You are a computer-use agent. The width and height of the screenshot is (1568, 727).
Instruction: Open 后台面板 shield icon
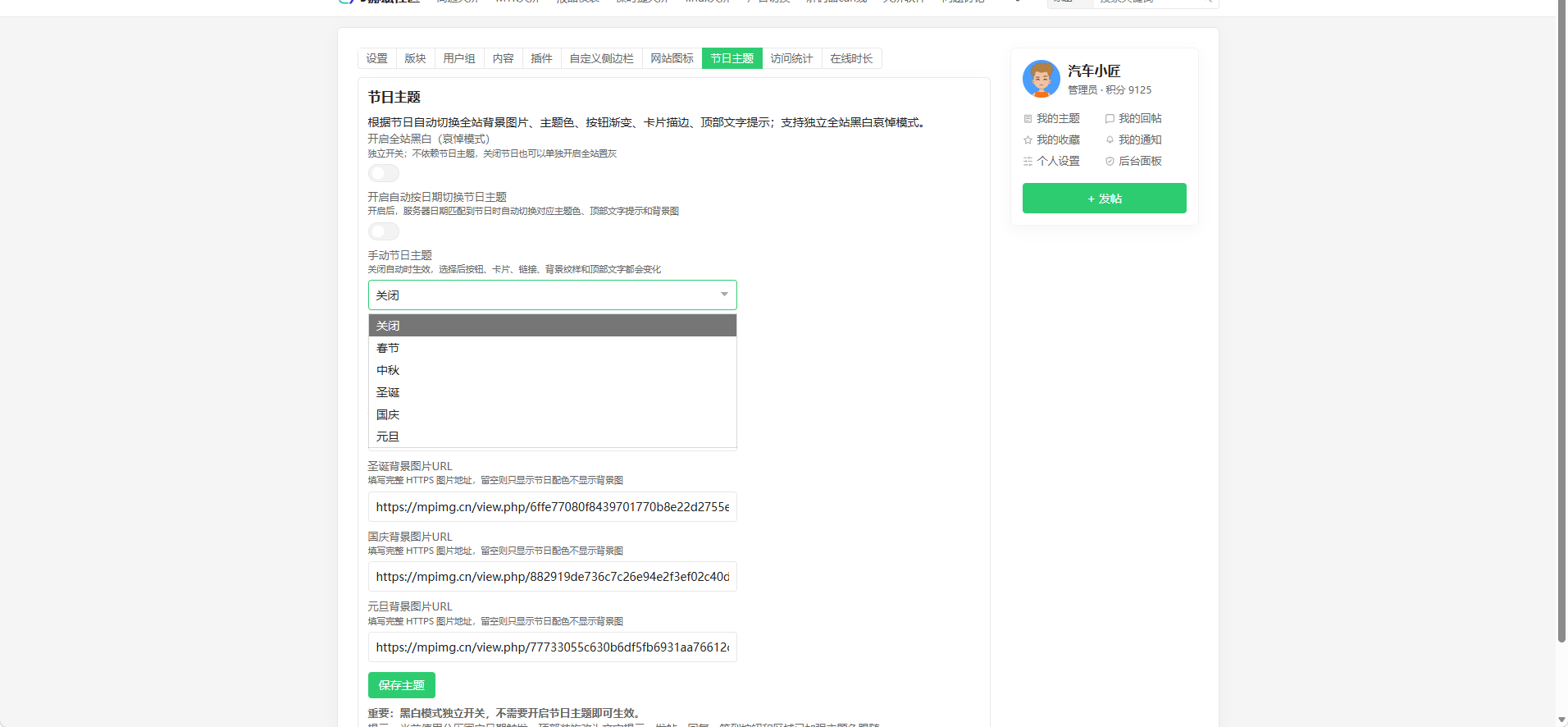(x=1110, y=162)
